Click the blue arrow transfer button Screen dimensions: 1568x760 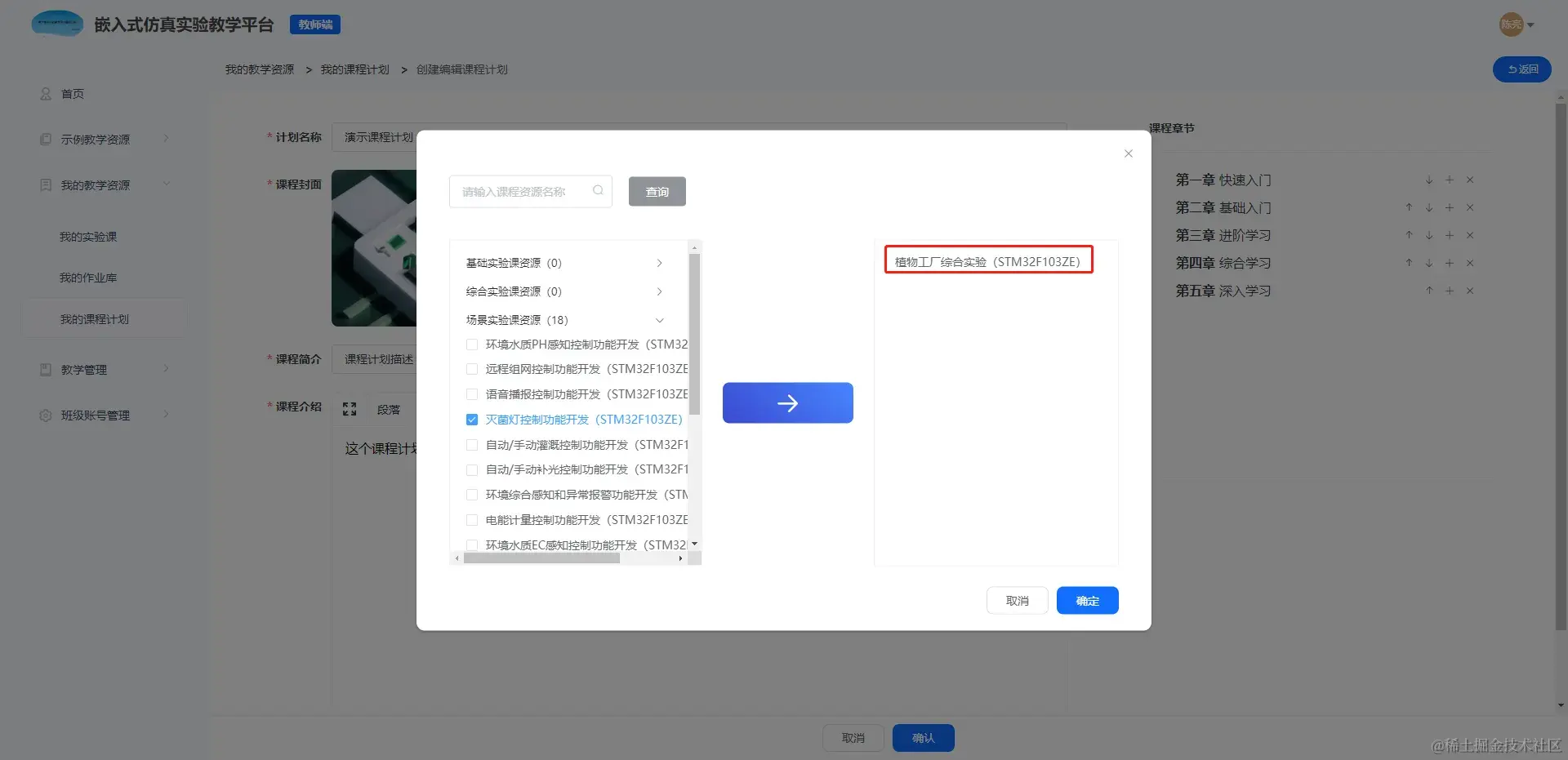787,402
